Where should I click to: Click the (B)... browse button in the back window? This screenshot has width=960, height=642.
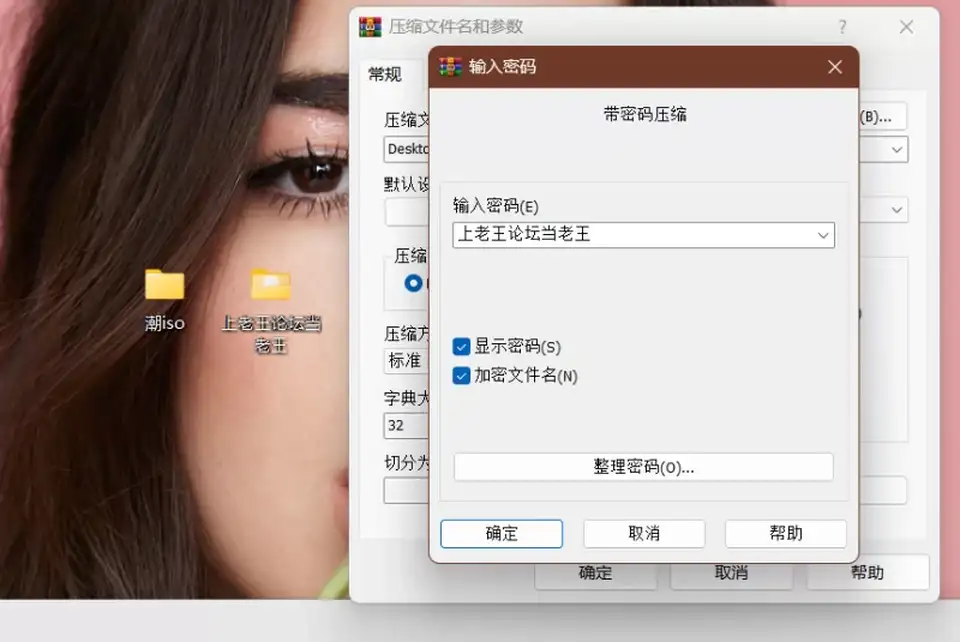(x=882, y=116)
